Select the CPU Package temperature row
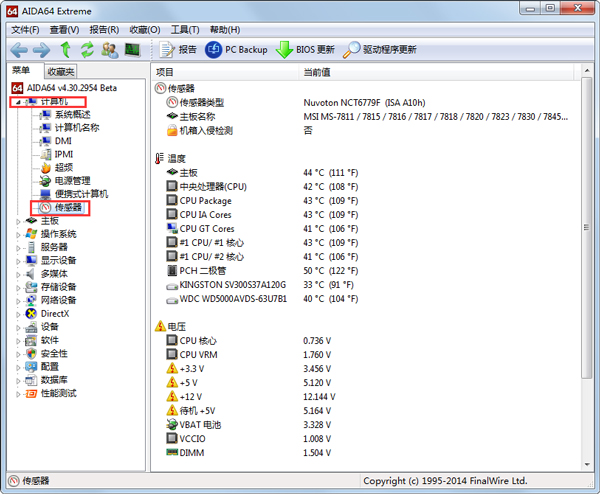The height and width of the screenshot is (494, 600). 366,201
